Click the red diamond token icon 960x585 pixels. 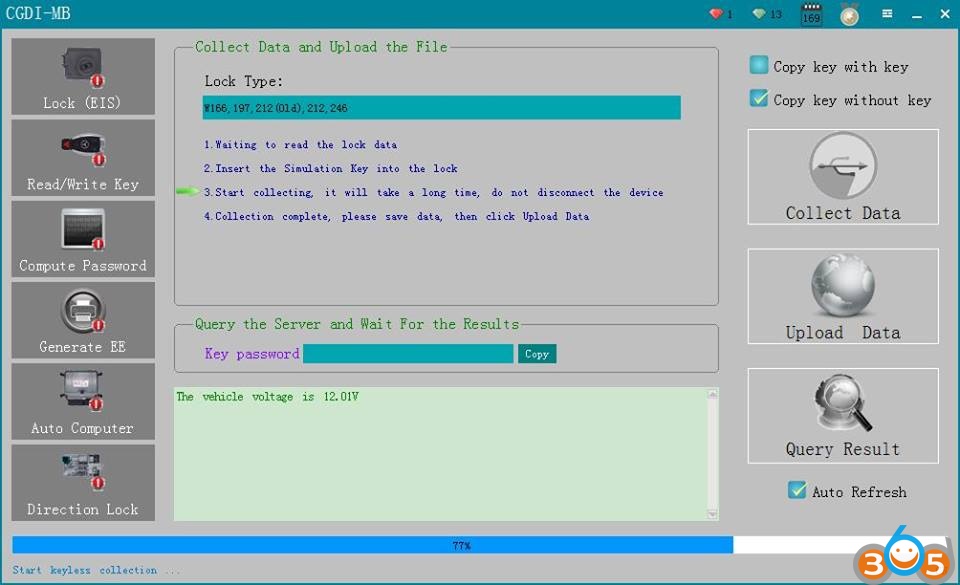tap(716, 14)
